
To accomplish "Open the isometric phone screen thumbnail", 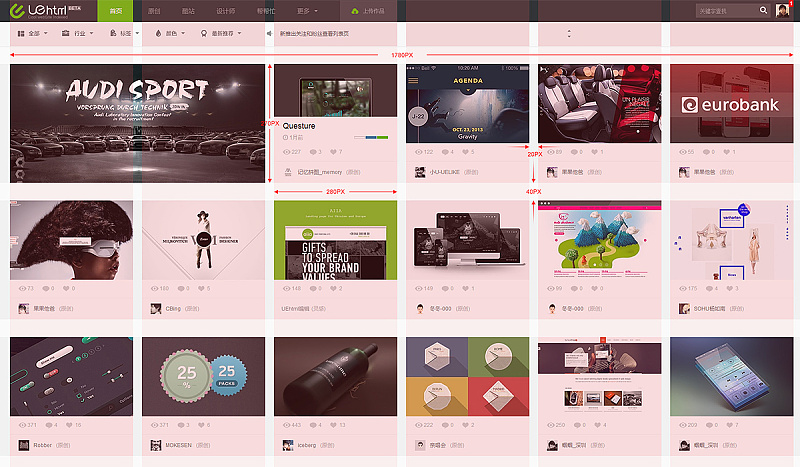I will [732, 376].
